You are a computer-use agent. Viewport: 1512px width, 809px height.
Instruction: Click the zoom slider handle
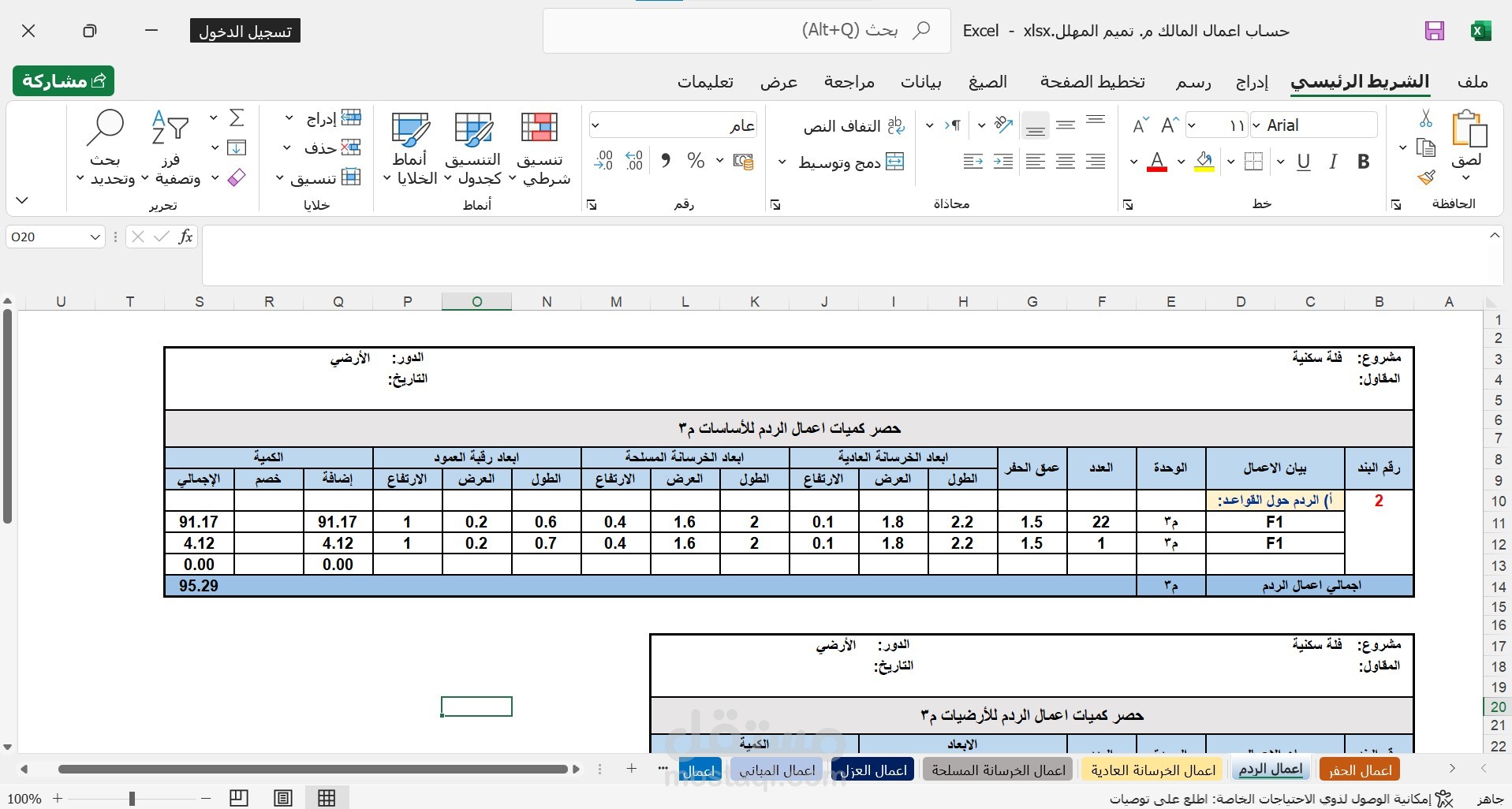tap(132, 799)
